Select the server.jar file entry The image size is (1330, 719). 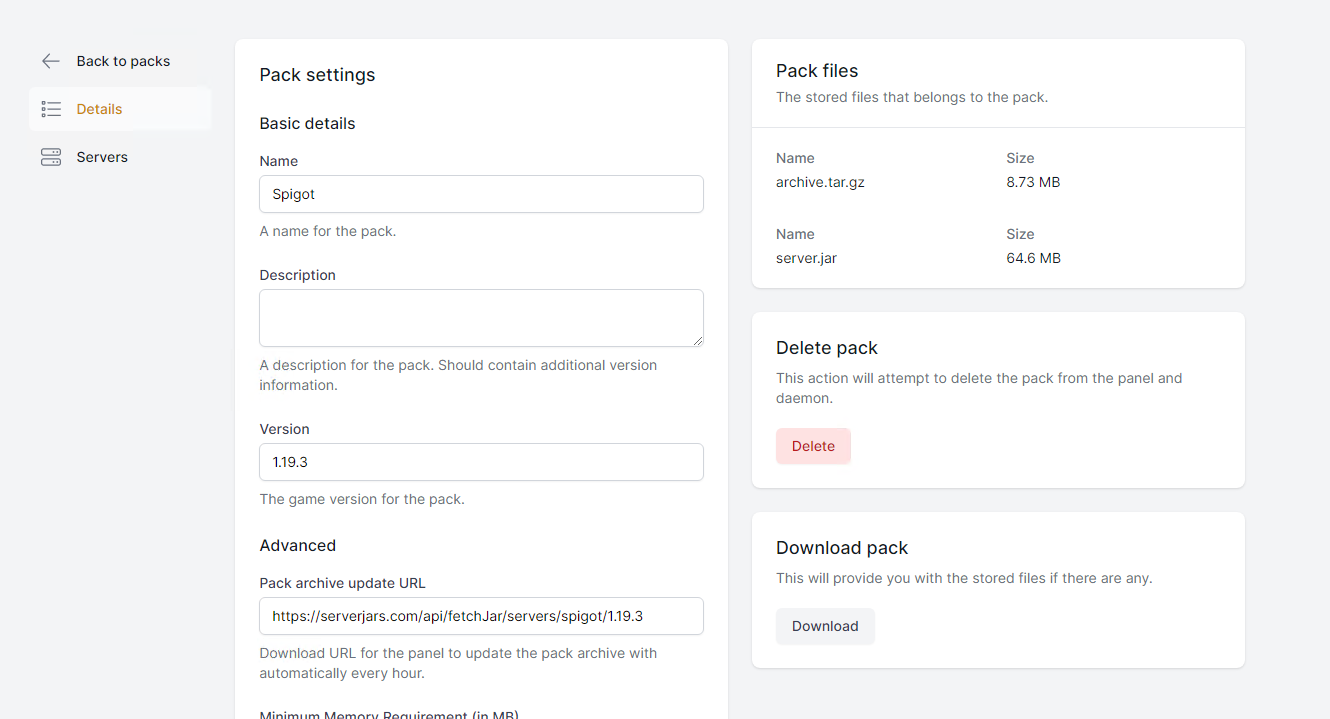806,258
